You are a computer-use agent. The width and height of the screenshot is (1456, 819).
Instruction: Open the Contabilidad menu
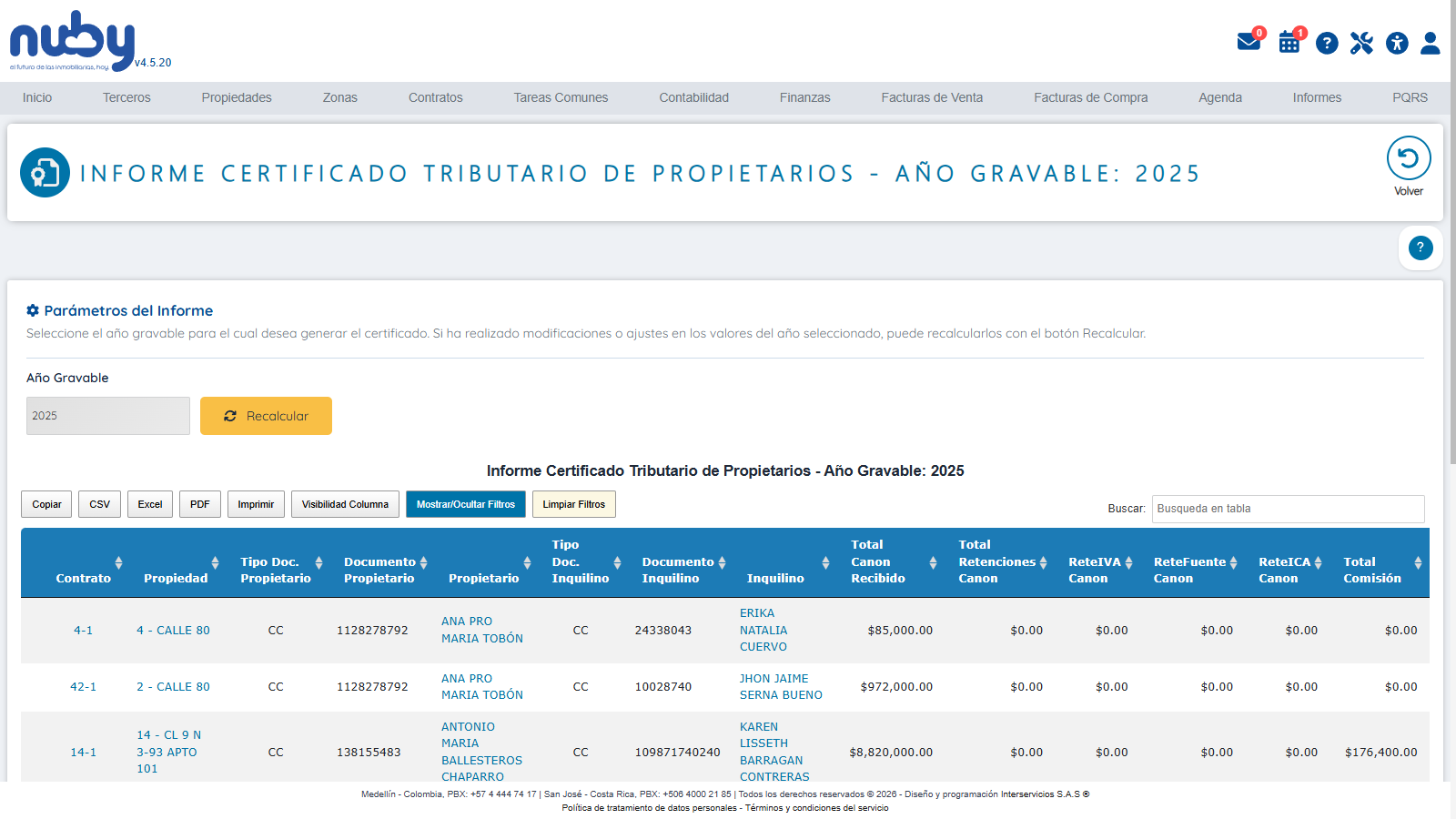pyautogui.click(x=694, y=97)
